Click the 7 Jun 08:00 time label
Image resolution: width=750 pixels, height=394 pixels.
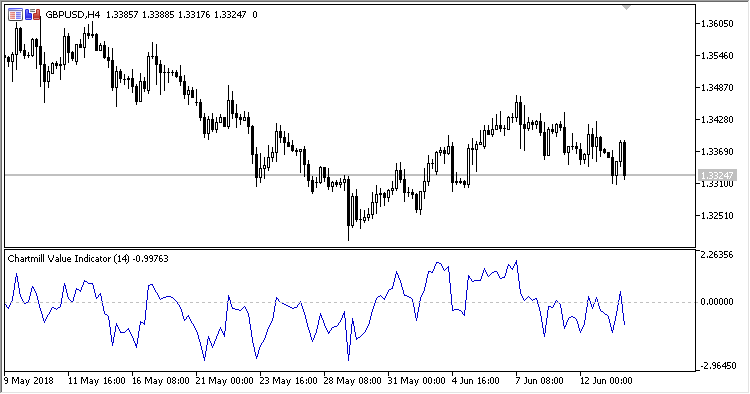pos(539,381)
